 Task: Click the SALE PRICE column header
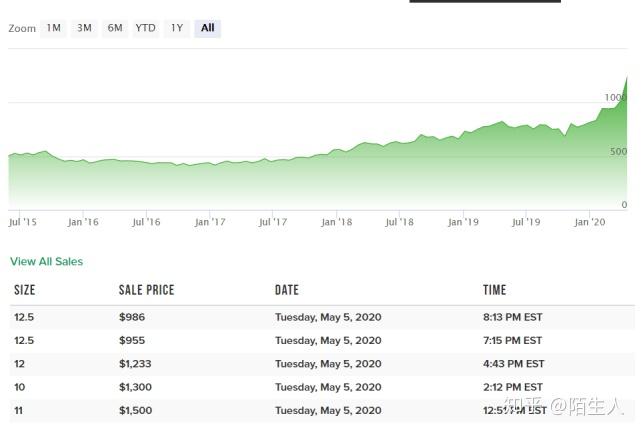(146, 290)
